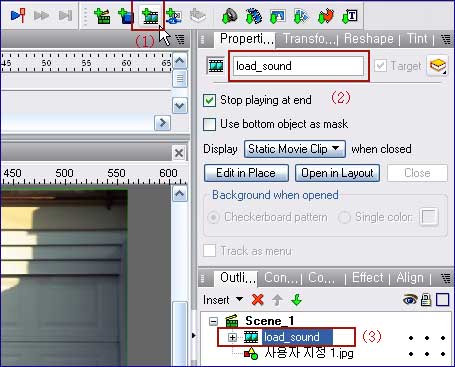This screenshot has height=367, width=455.
Task: Click the green move down arrow
Action: [x=296, y=300]
